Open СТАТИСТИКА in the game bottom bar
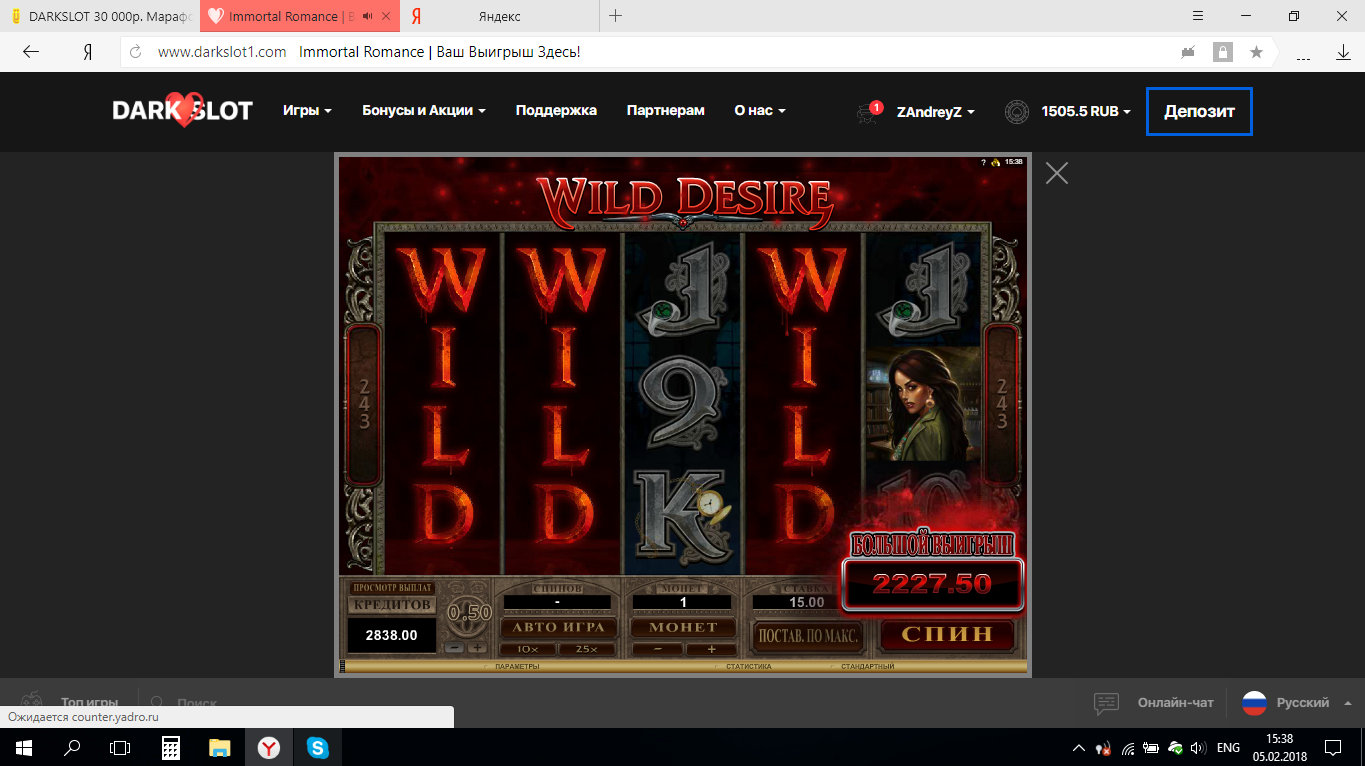 [x=749, y=666]
